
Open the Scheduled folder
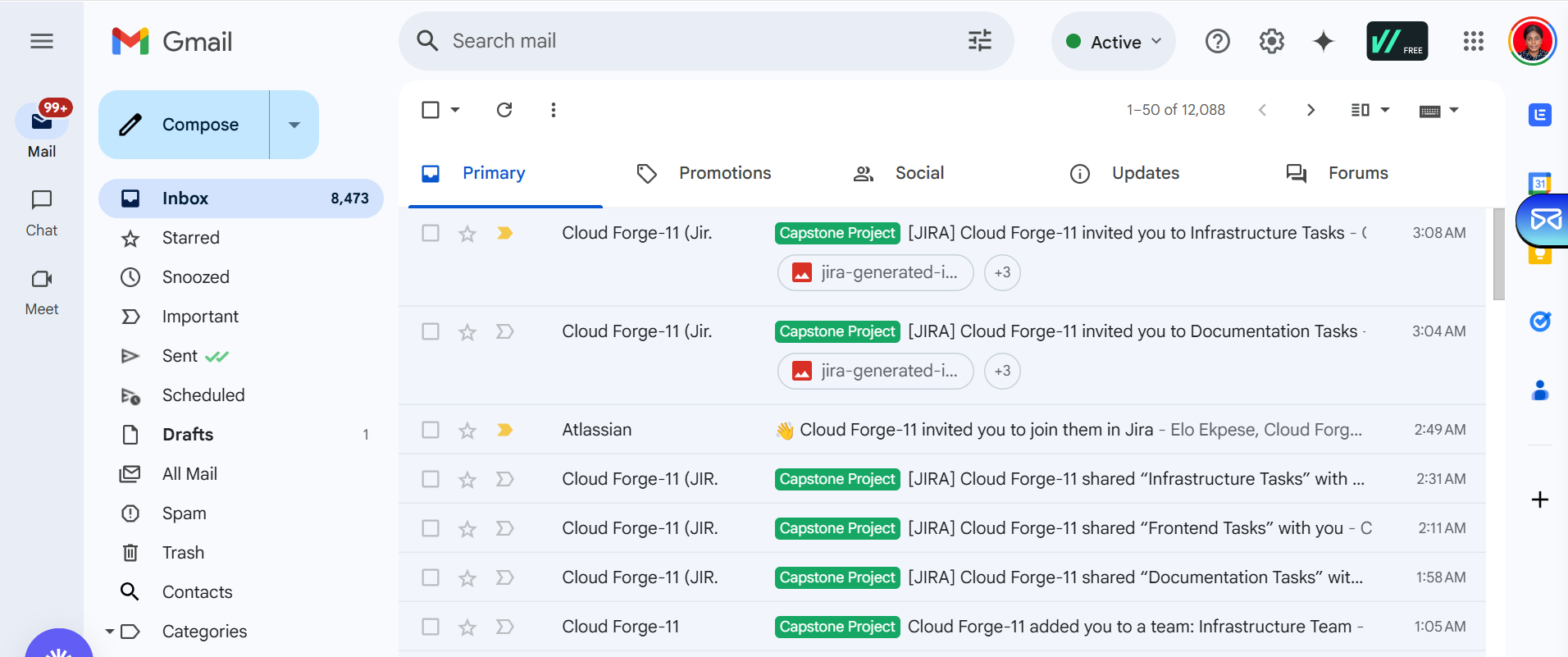coord(241,395)
